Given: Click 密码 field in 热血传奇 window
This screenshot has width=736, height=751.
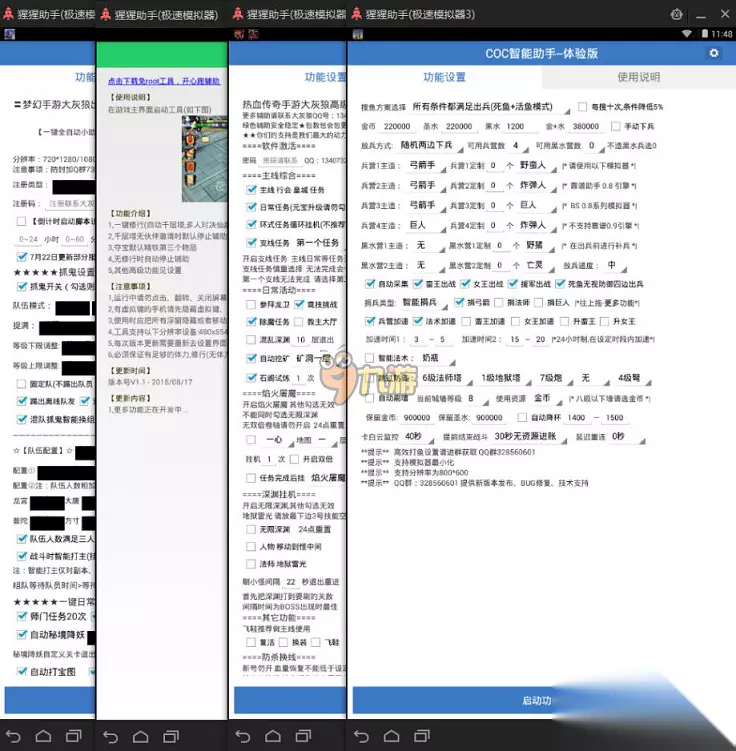Looking at the screenshot, I should (x=280, y=160).
